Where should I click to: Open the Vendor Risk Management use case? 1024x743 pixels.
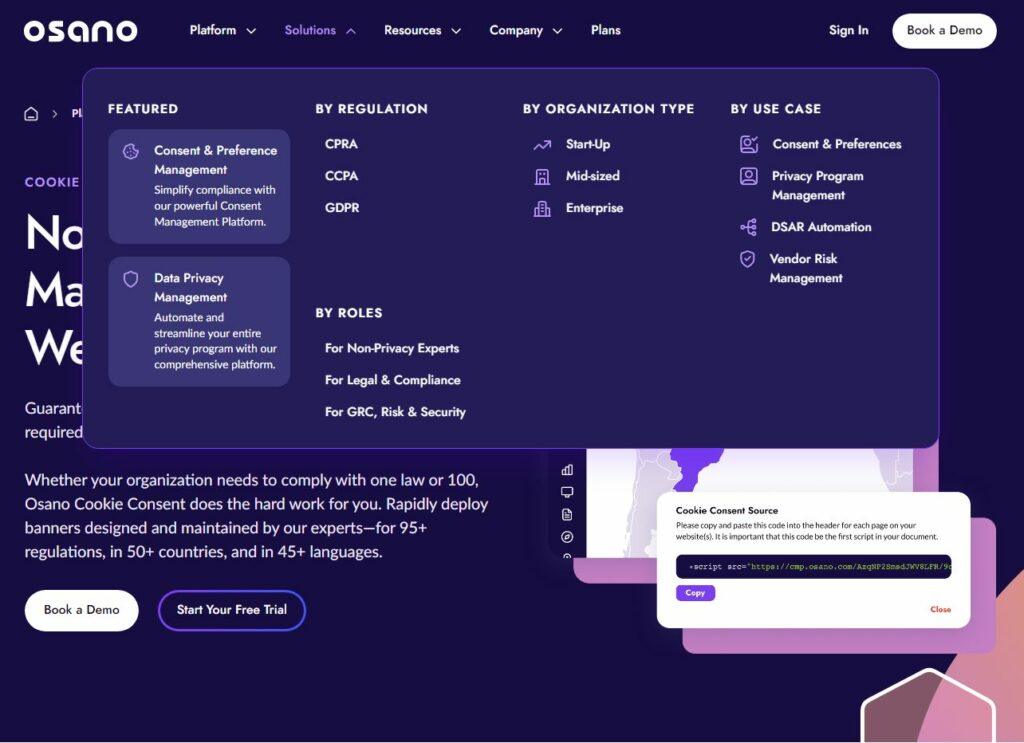coord(806,268)
